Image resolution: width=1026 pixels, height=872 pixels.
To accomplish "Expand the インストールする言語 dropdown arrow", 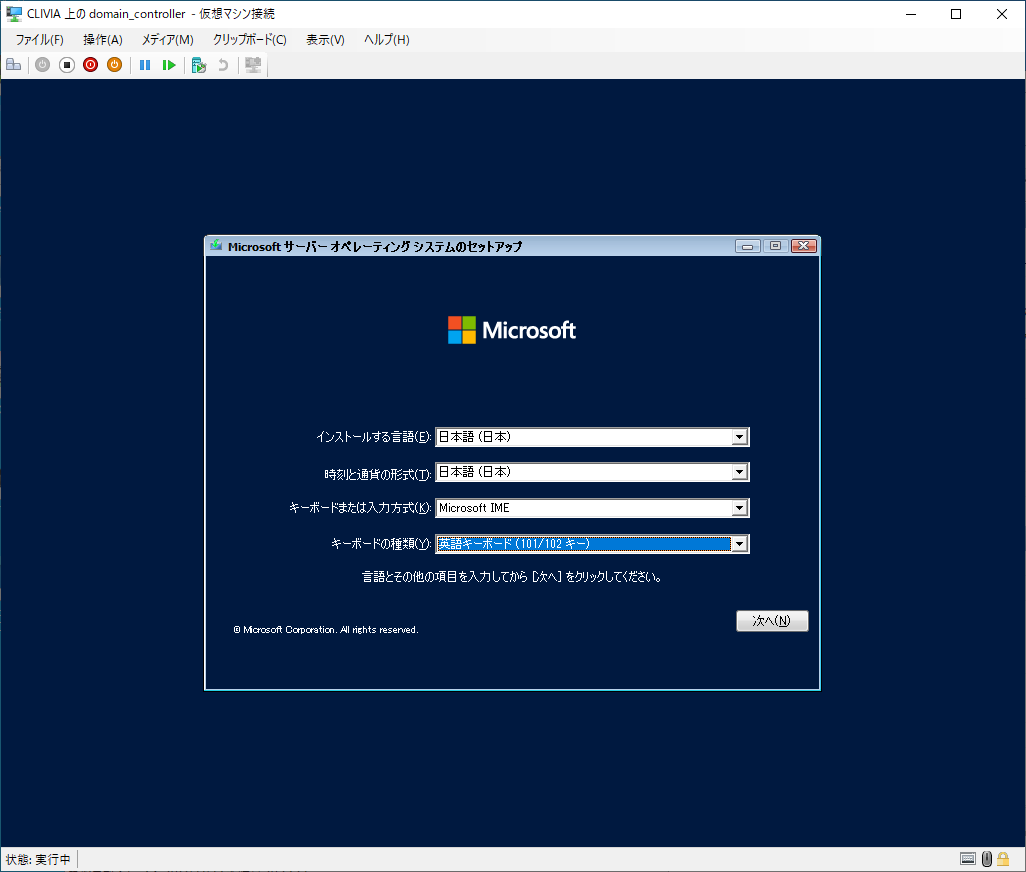I will tap(739, 437).
